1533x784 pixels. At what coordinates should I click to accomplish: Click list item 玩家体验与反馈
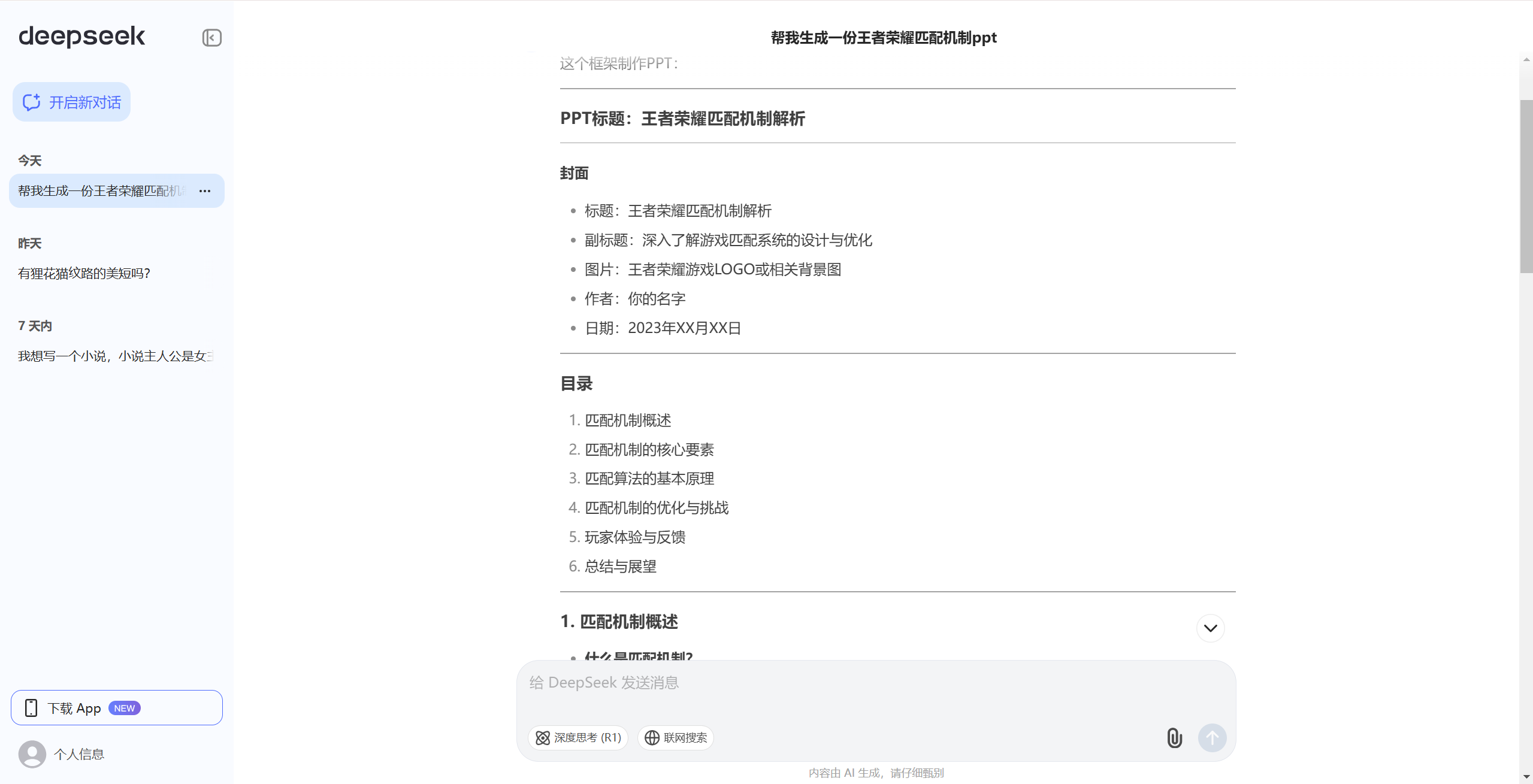(635, 537)
